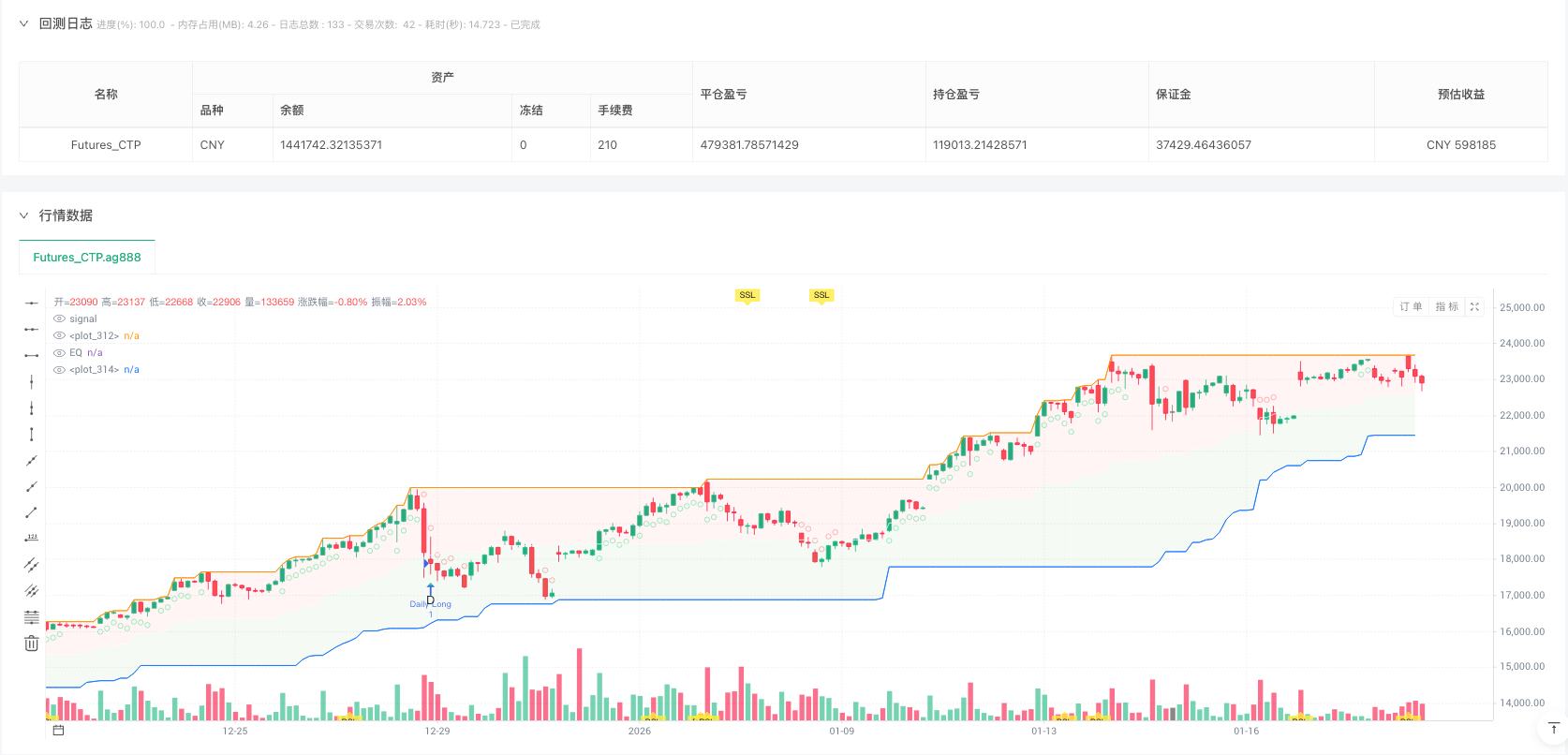Screen dimensions: 1568x755
Task: Select the vertical segment drawing tool
Action: [31, 434]
